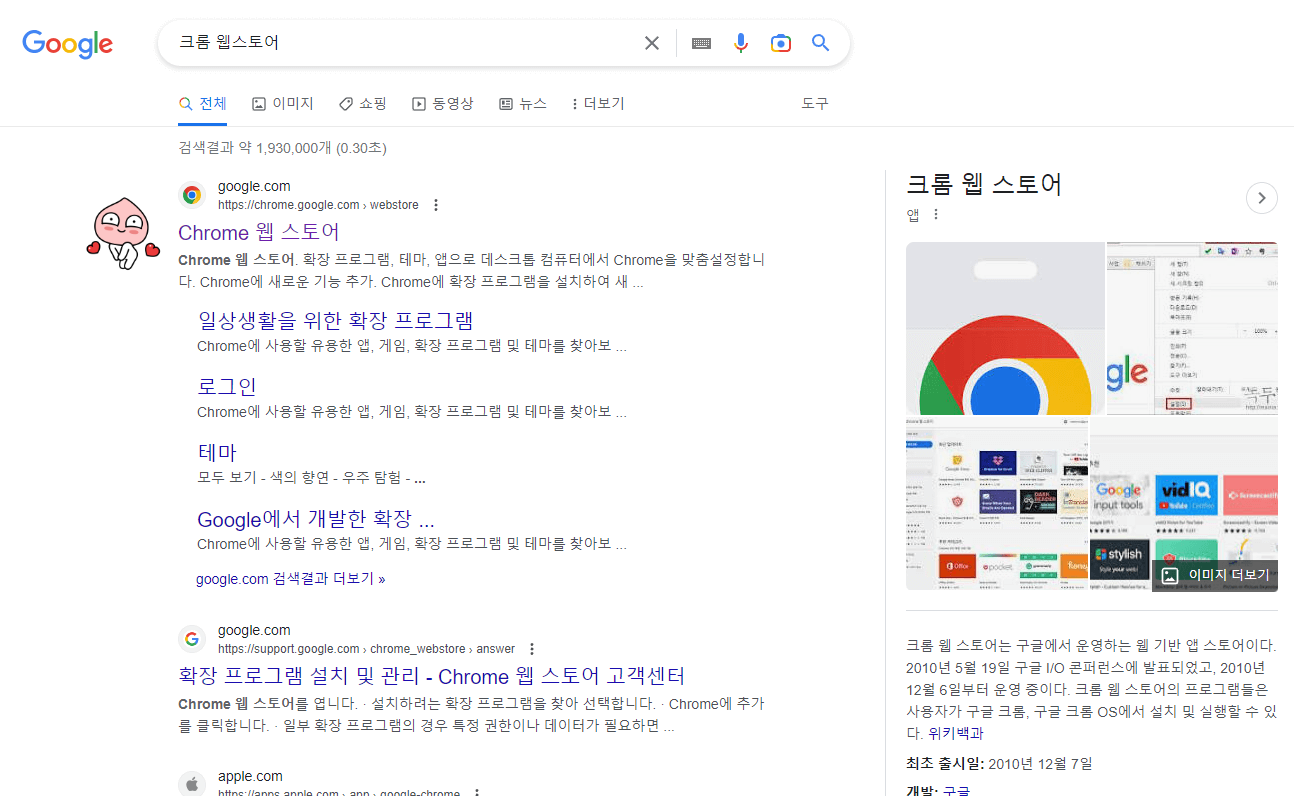The image size is (1294, 796).
Task: Open the 도구 search tools menu
Action: click(814, 103)
